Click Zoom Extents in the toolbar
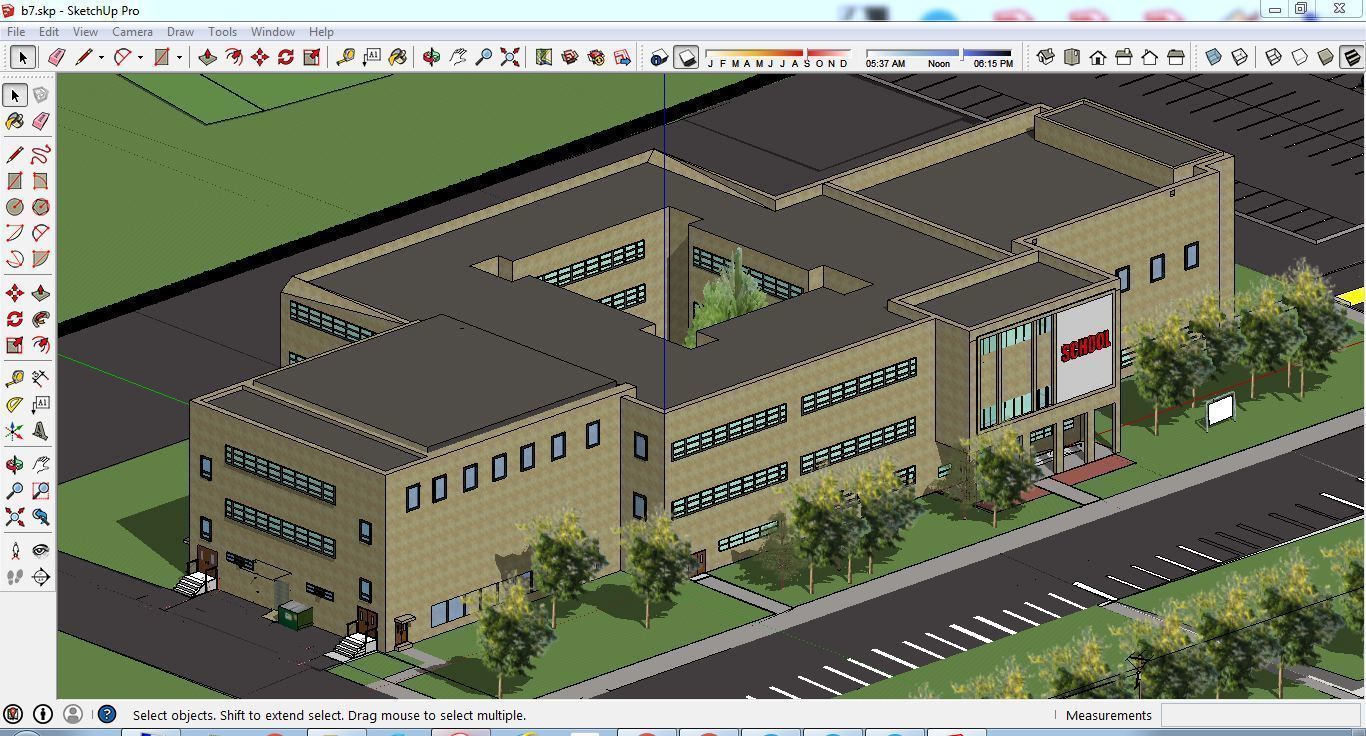Image resolution: width=1366 pixels, height=736 pixels. [x=508, y=57]
